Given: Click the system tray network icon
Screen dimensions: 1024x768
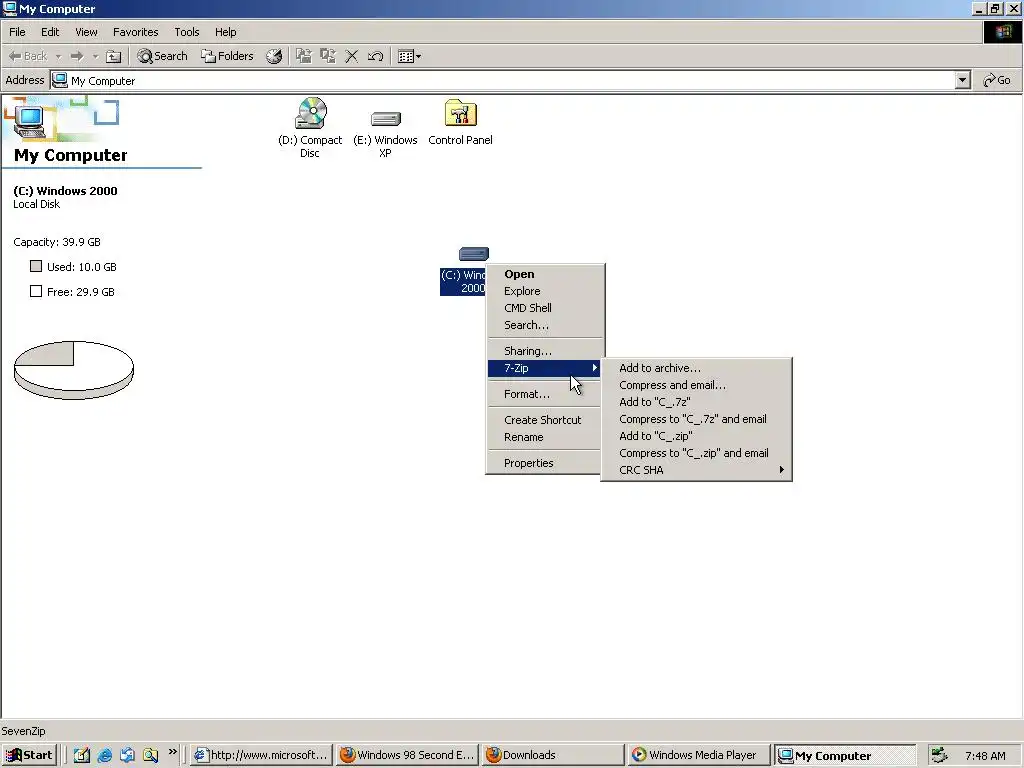Looking at the screenshot, I should click(940, 756).
